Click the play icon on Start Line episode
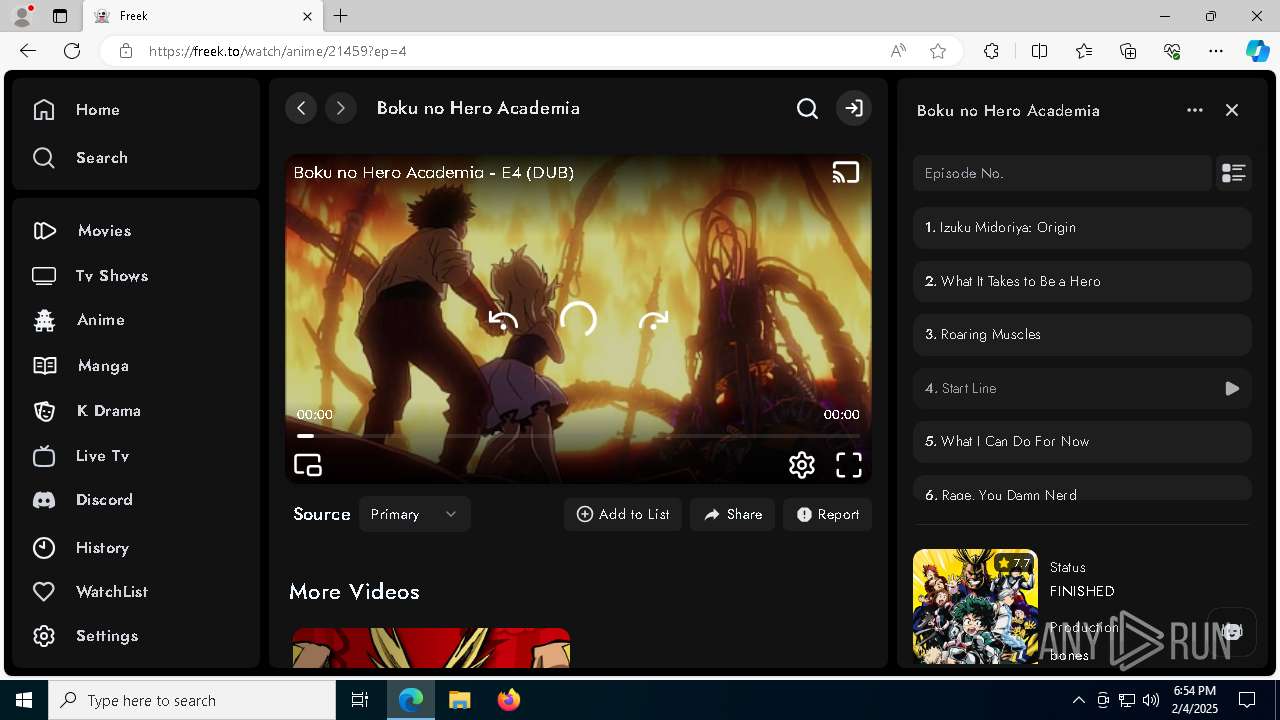Screen dimensions: 1280x720 click(1232, 388)
